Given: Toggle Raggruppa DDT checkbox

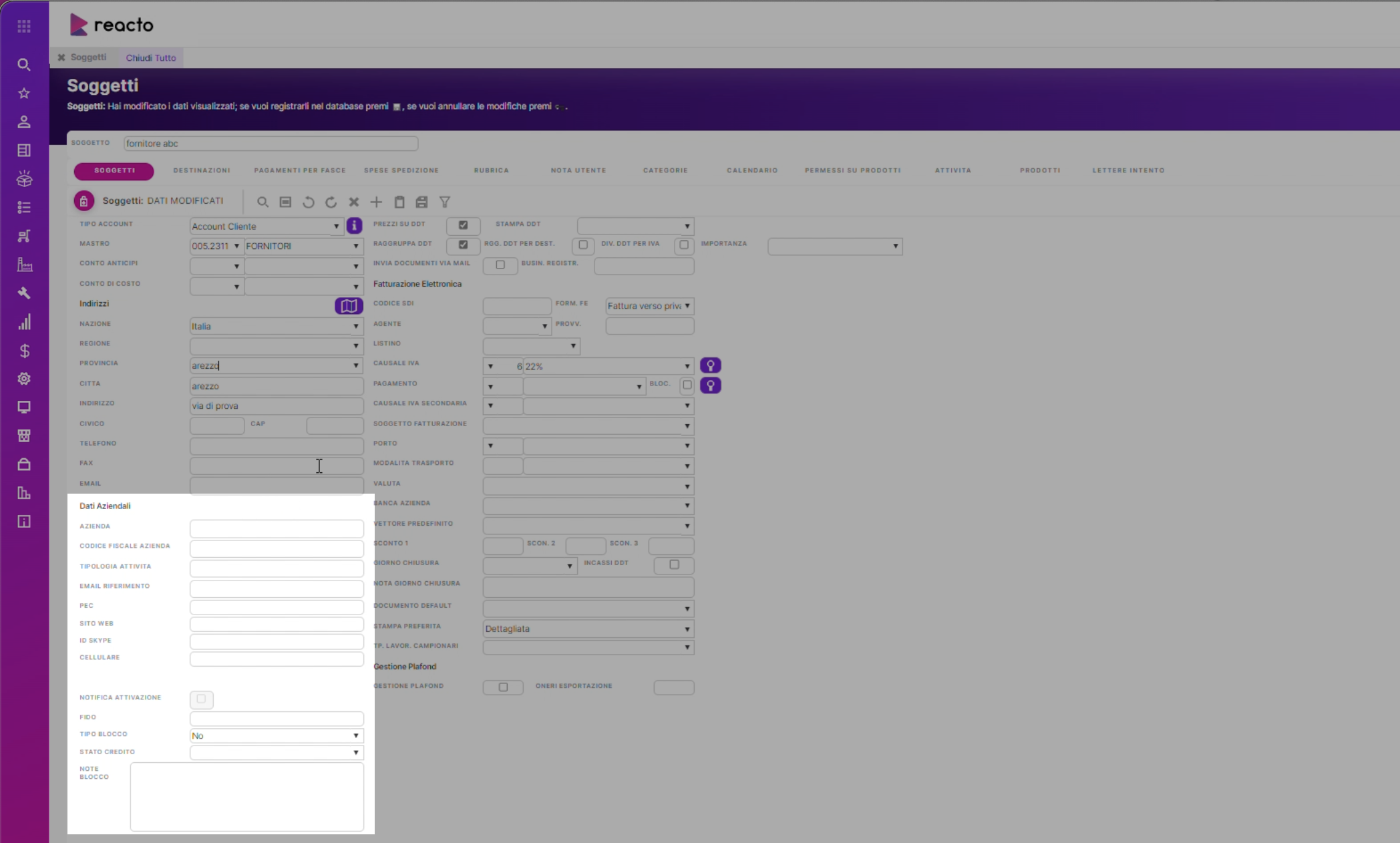Looking at the screenshot, I should [463, 244].
